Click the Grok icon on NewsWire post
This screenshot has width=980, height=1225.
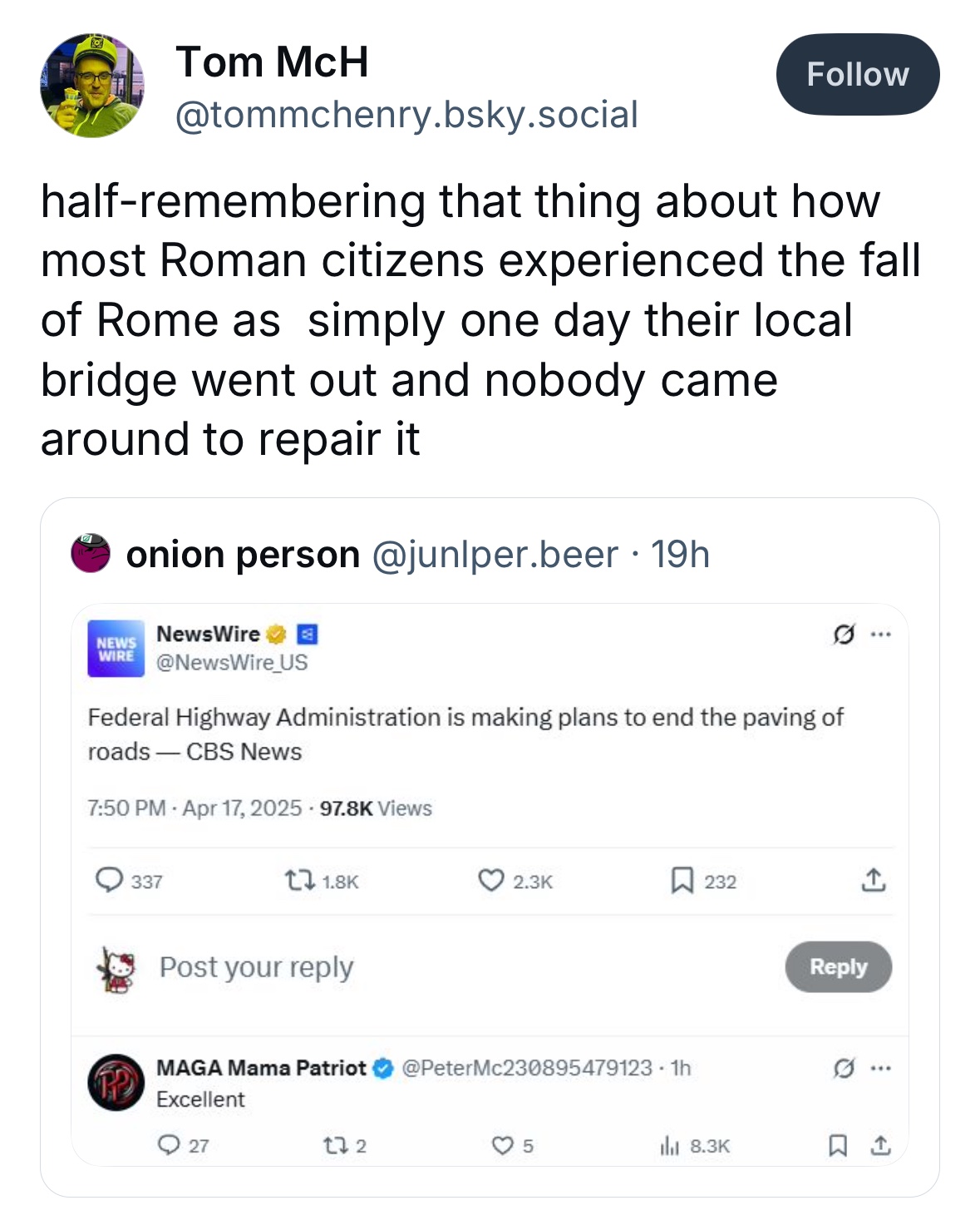pyautogui.click(x=843, y=635)
